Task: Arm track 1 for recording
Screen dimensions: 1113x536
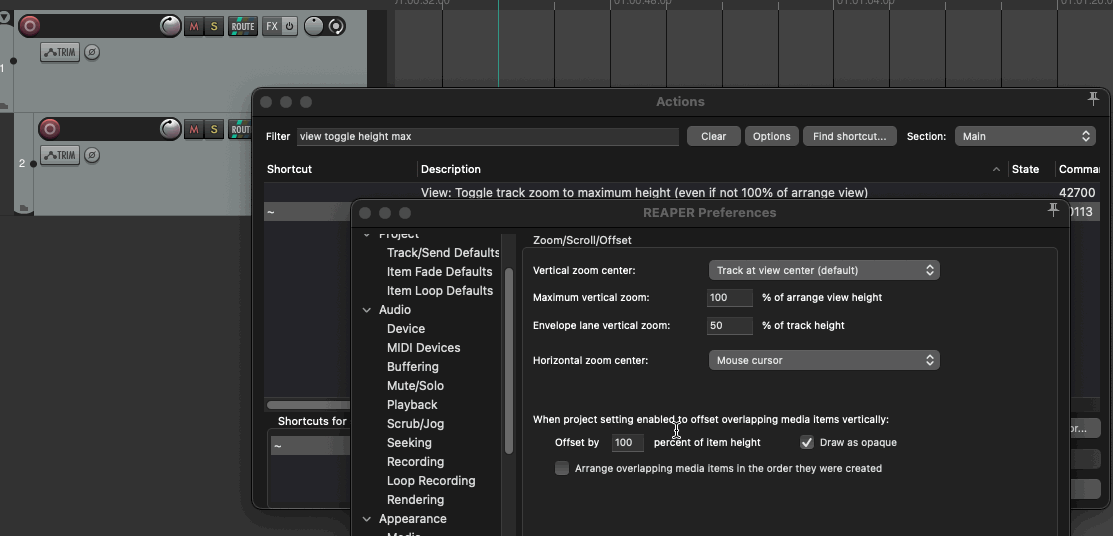Action: pos(29,26)
